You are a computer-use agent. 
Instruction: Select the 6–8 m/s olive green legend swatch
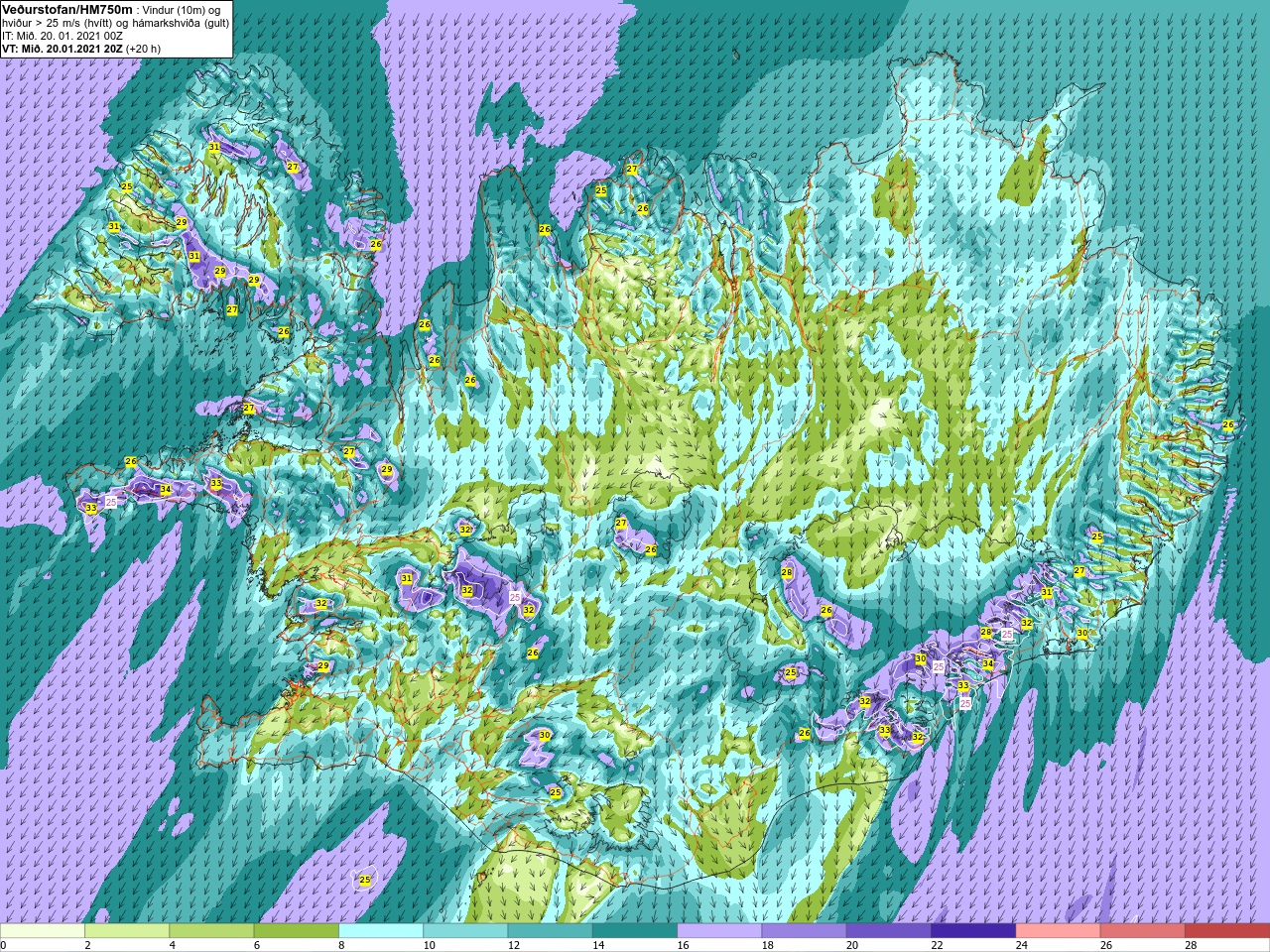pyautogui.click(x=296, y=931)
